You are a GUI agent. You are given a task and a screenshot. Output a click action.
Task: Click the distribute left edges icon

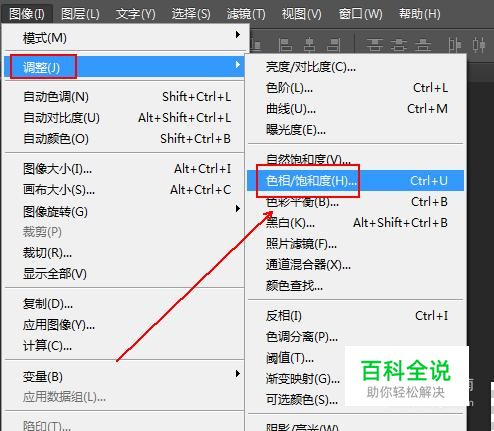455,45
